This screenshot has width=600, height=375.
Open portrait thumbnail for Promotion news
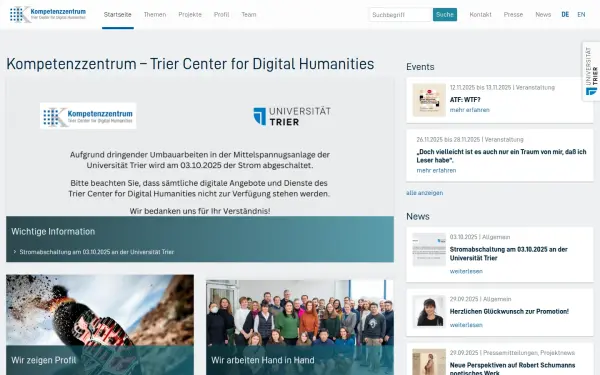pyautogui.click(x=429, y=311)
